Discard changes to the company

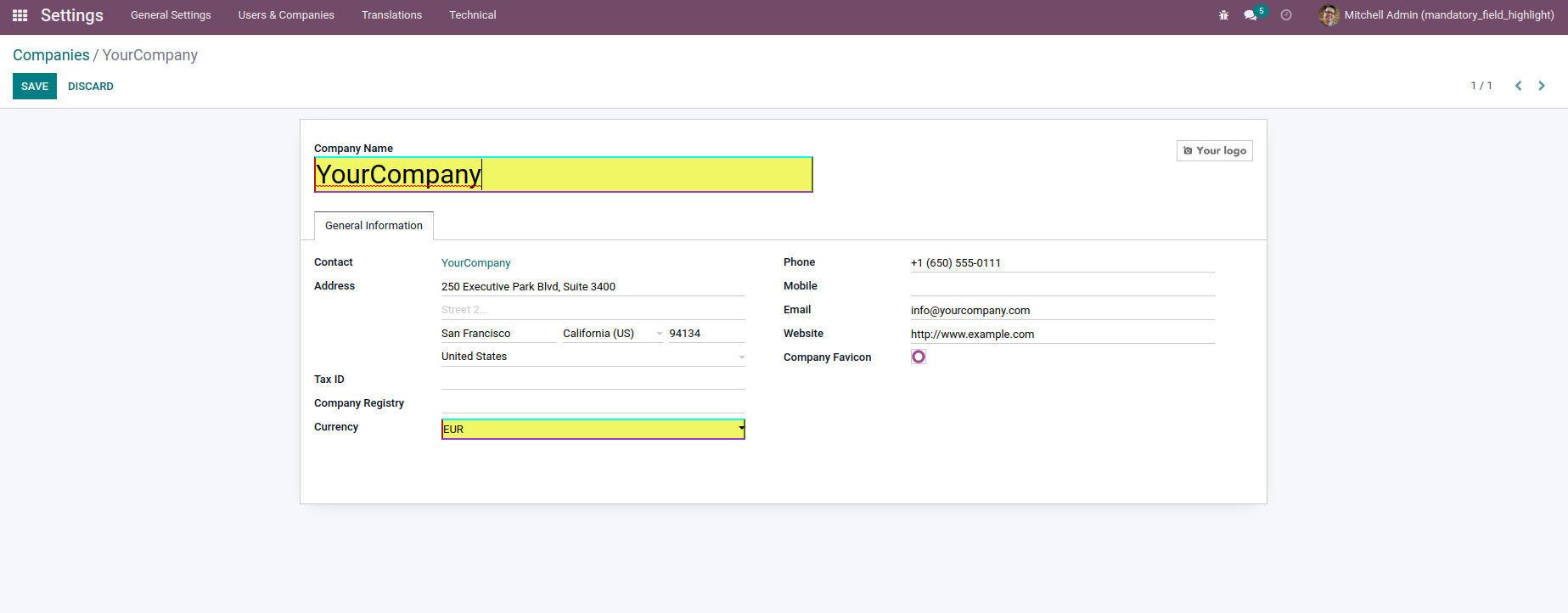(91, 87)
